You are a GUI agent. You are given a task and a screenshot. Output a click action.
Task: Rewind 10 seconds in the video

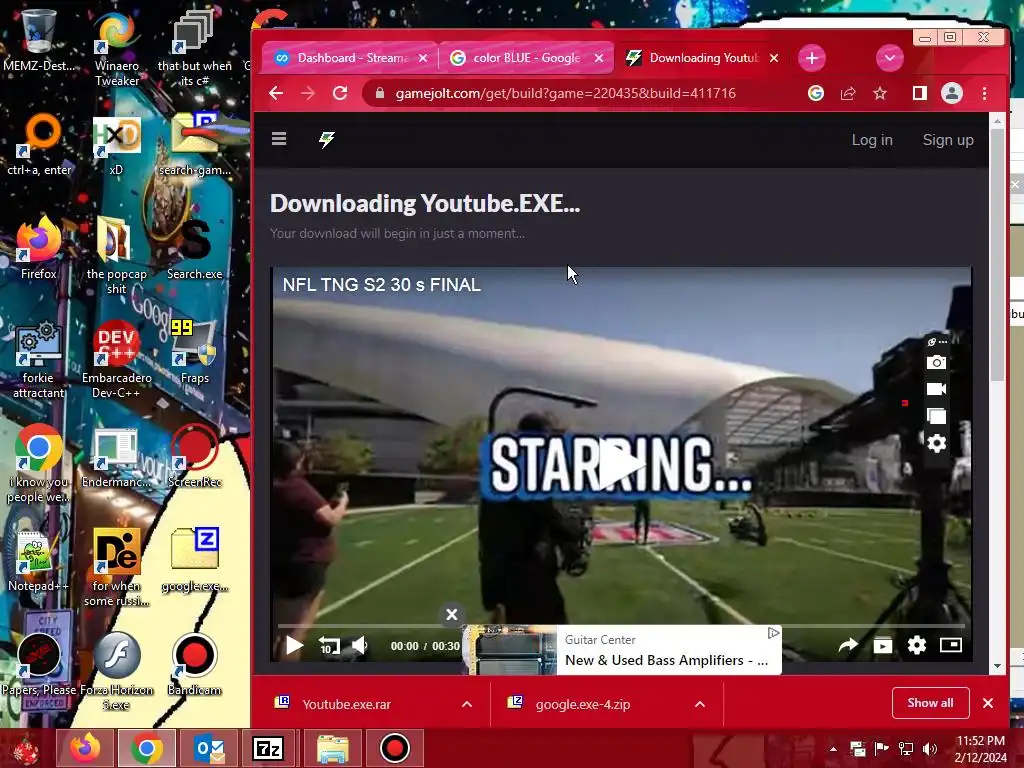point(329,646)
